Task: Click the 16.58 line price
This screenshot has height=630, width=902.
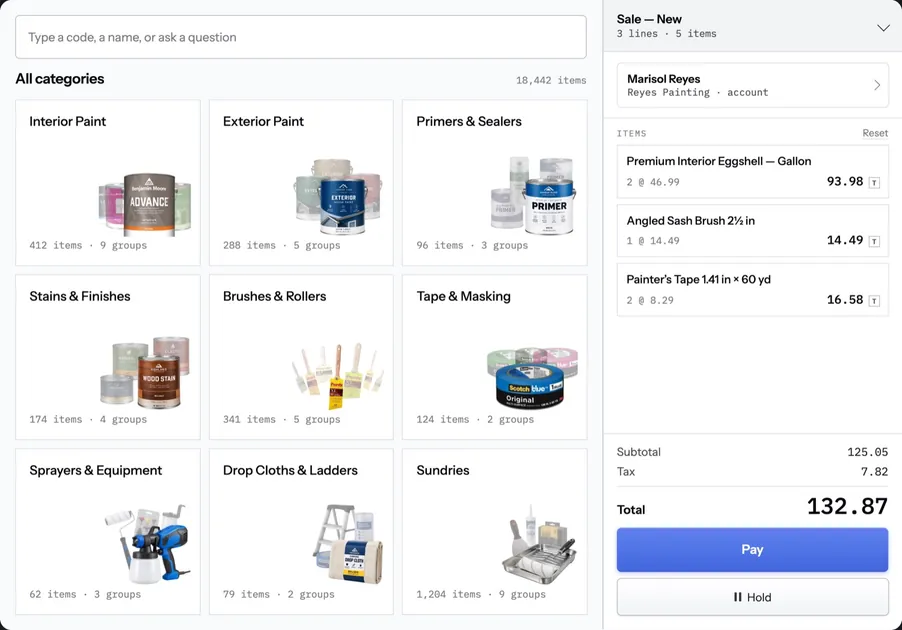Action: [844, 299]
